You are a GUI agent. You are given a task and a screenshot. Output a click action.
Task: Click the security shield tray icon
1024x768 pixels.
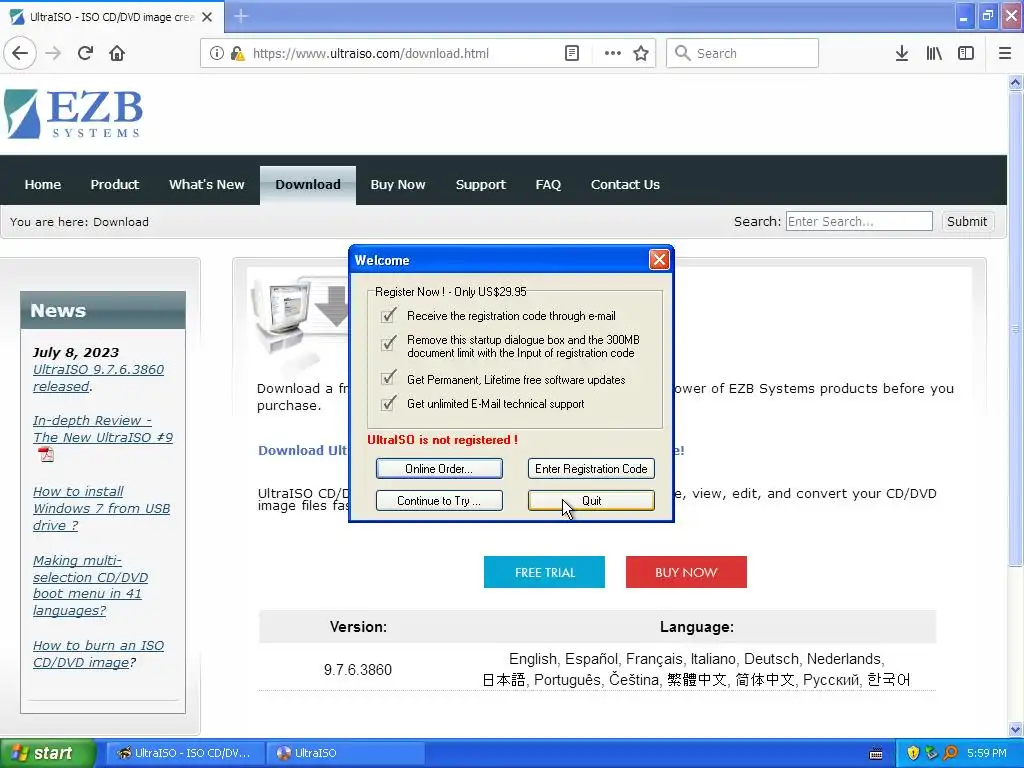coord(913,753)
